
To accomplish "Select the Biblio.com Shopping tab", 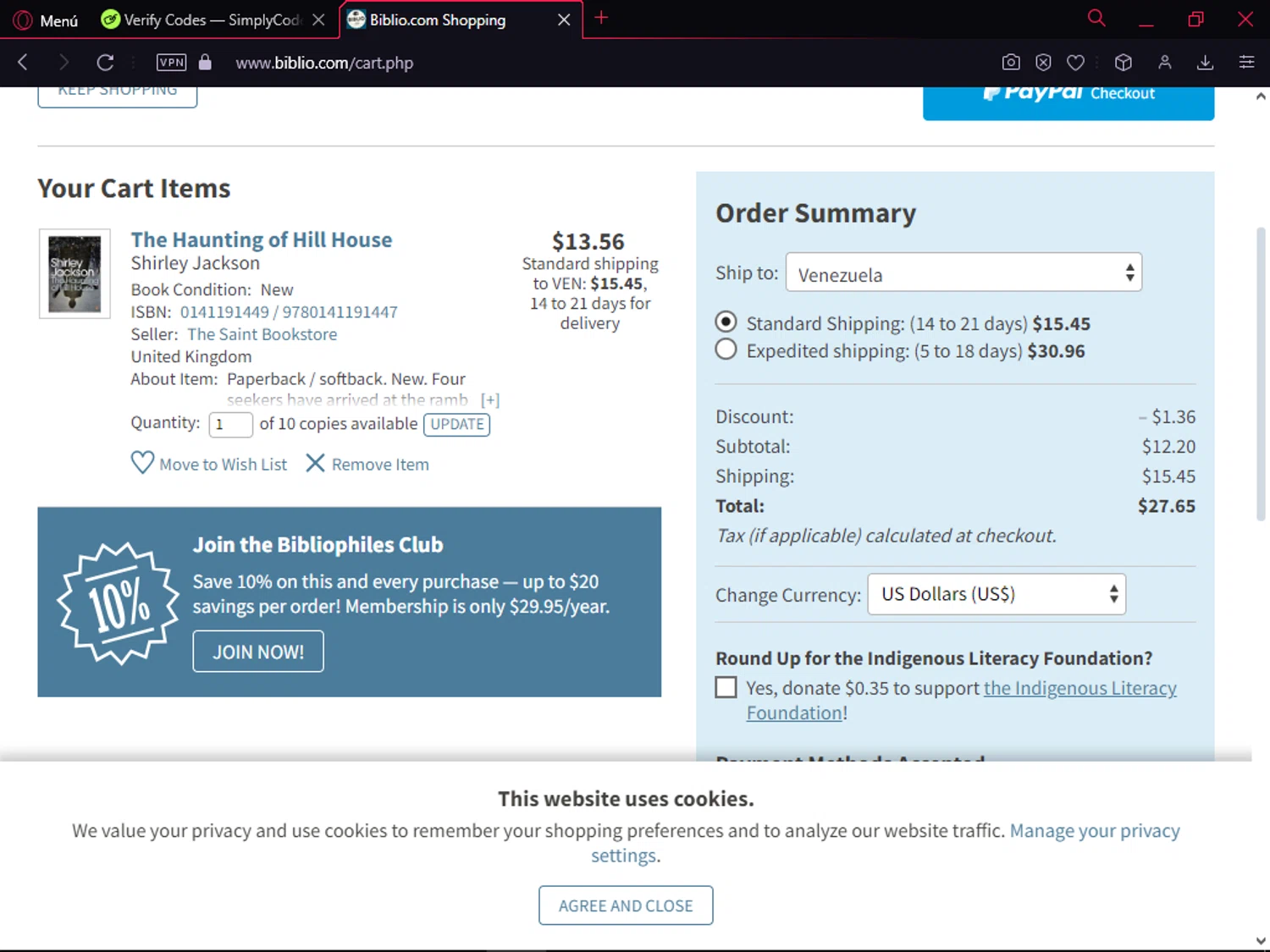I will pos(437,19).
